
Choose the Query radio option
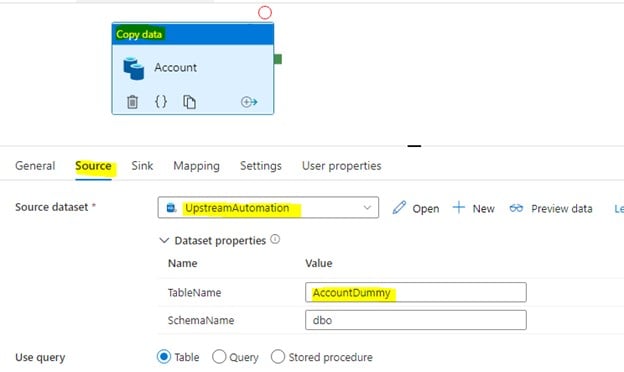click(x=219, y=357)
